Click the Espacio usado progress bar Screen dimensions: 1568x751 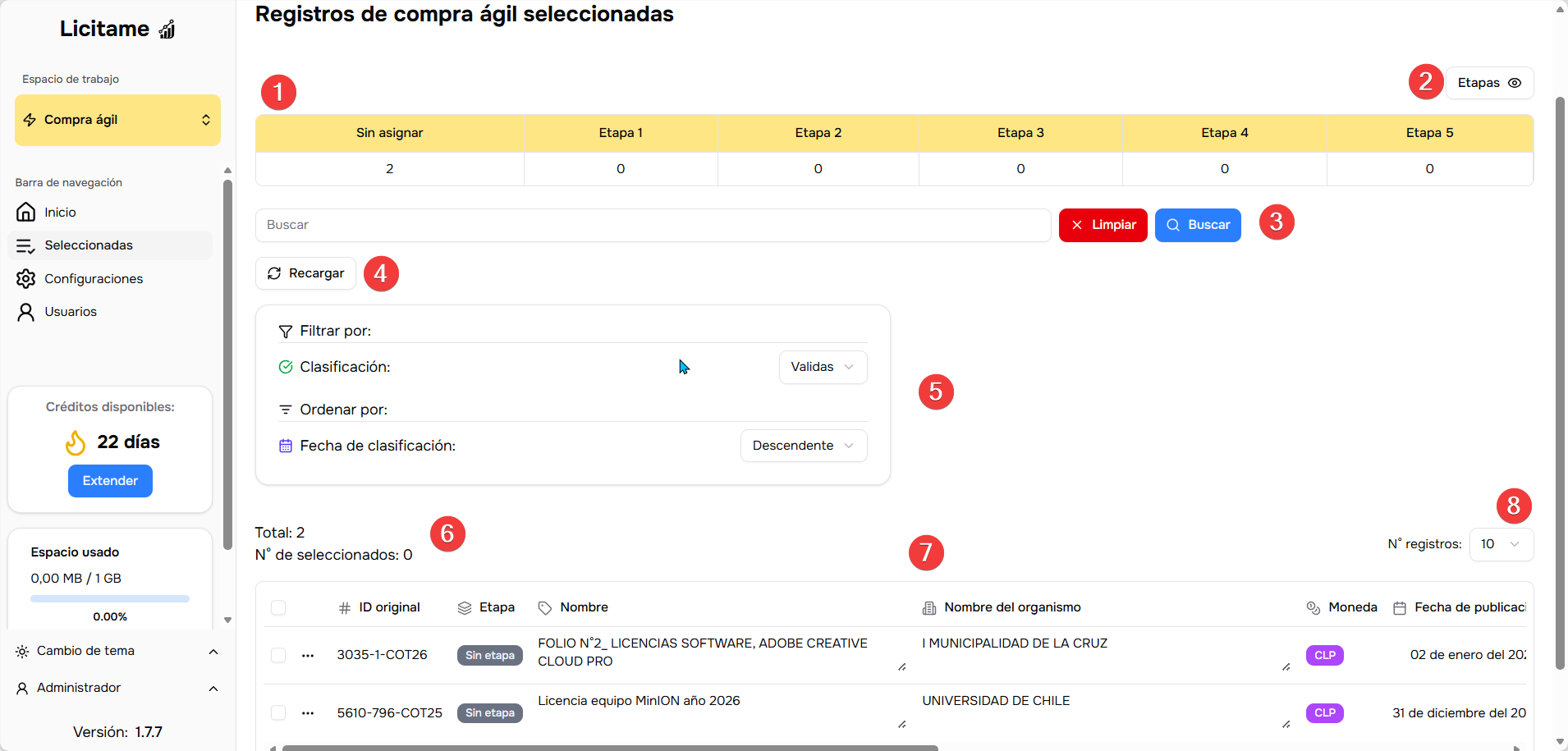(x=110, y=599)
